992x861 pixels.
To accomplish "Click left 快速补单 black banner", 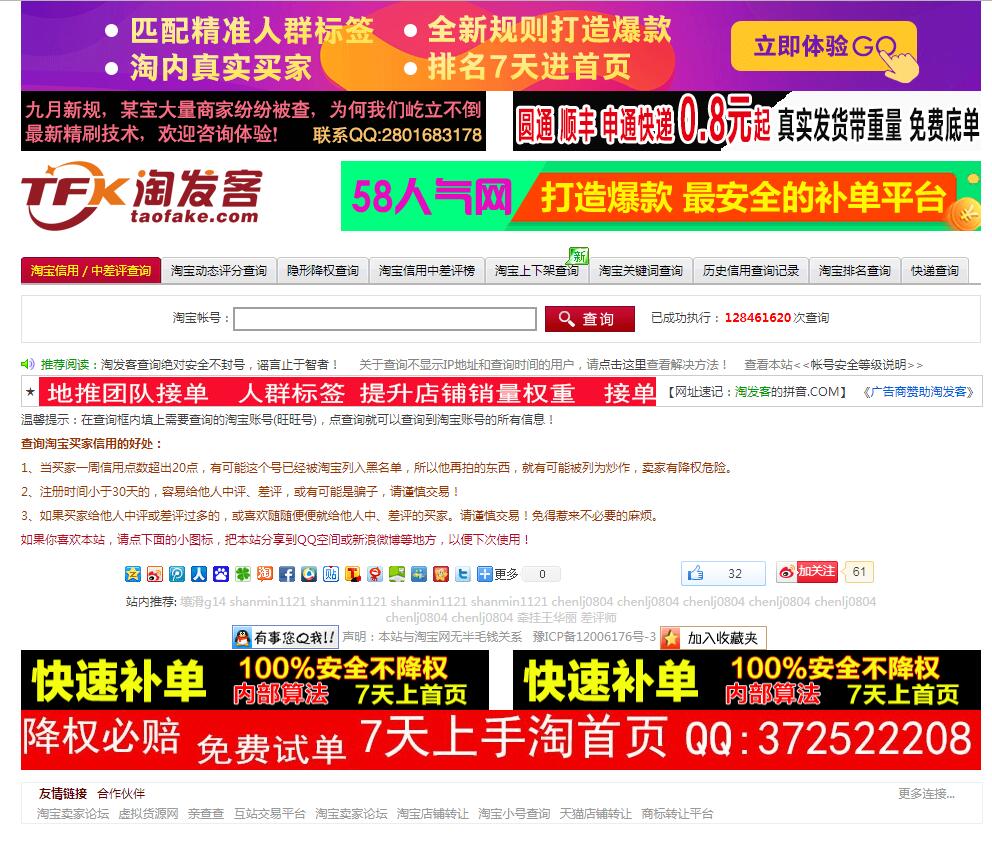I will 255,680.
